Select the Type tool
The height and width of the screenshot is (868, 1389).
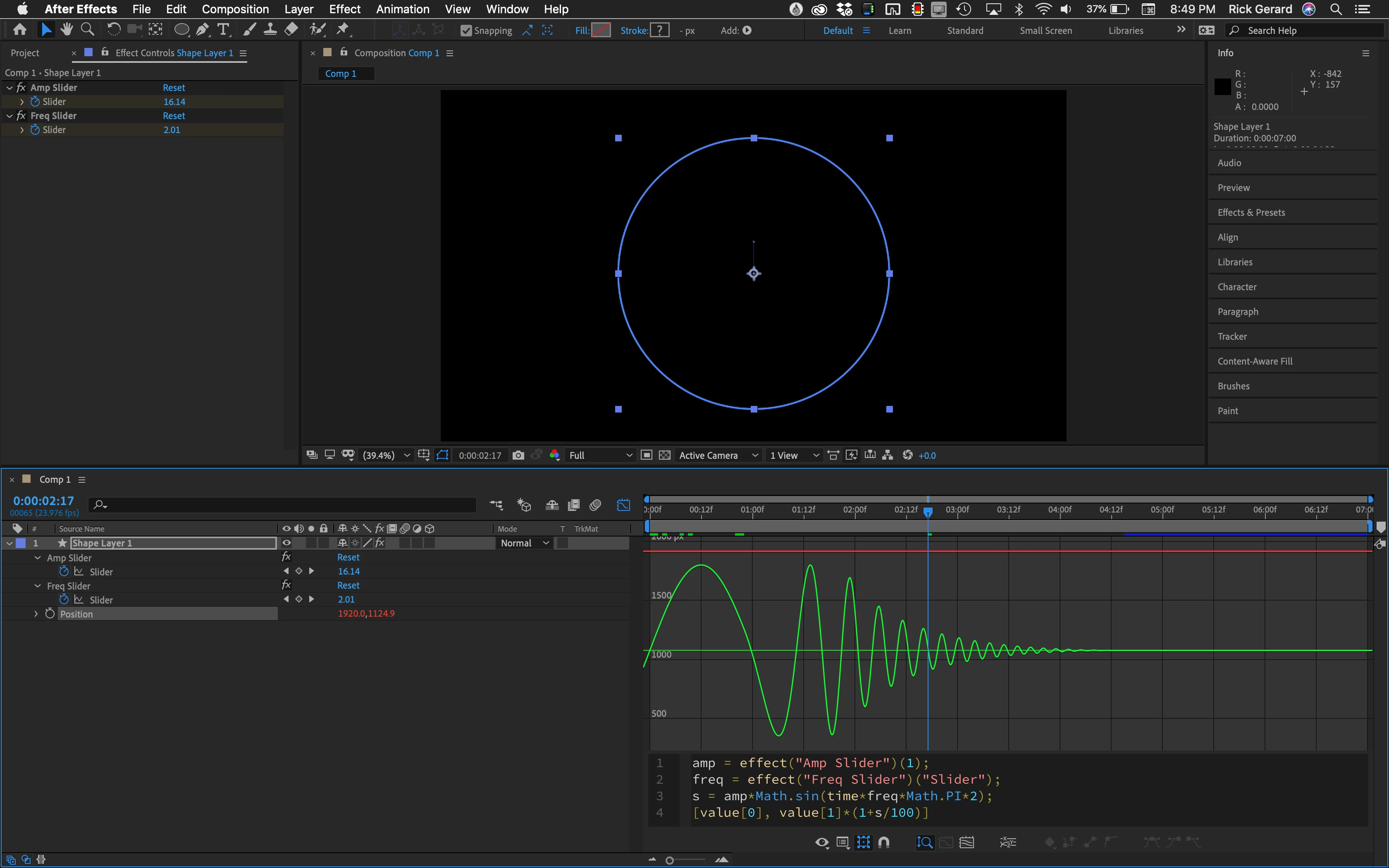tap(223, 29)
